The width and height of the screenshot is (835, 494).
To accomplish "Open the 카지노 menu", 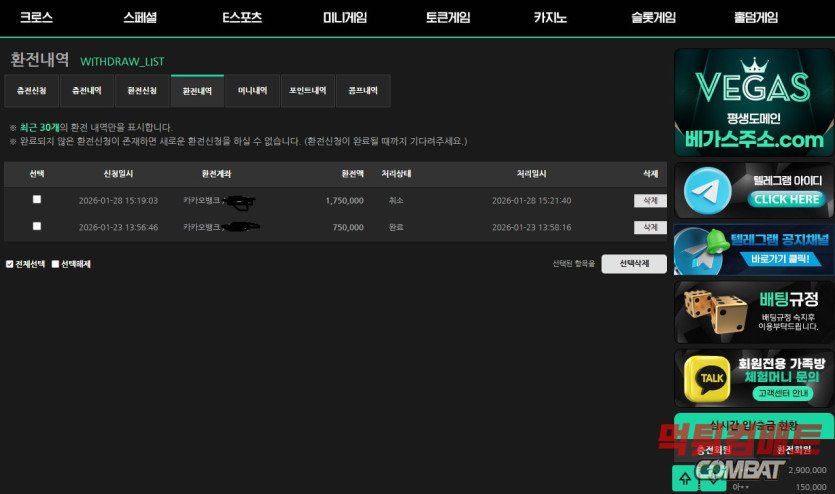I will point(550,18).
